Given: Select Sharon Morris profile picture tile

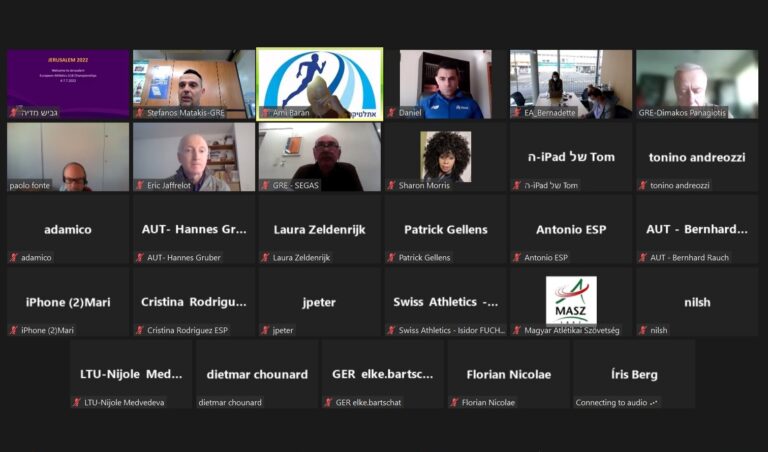Looking at the screenshot, I should coord(446,157).
